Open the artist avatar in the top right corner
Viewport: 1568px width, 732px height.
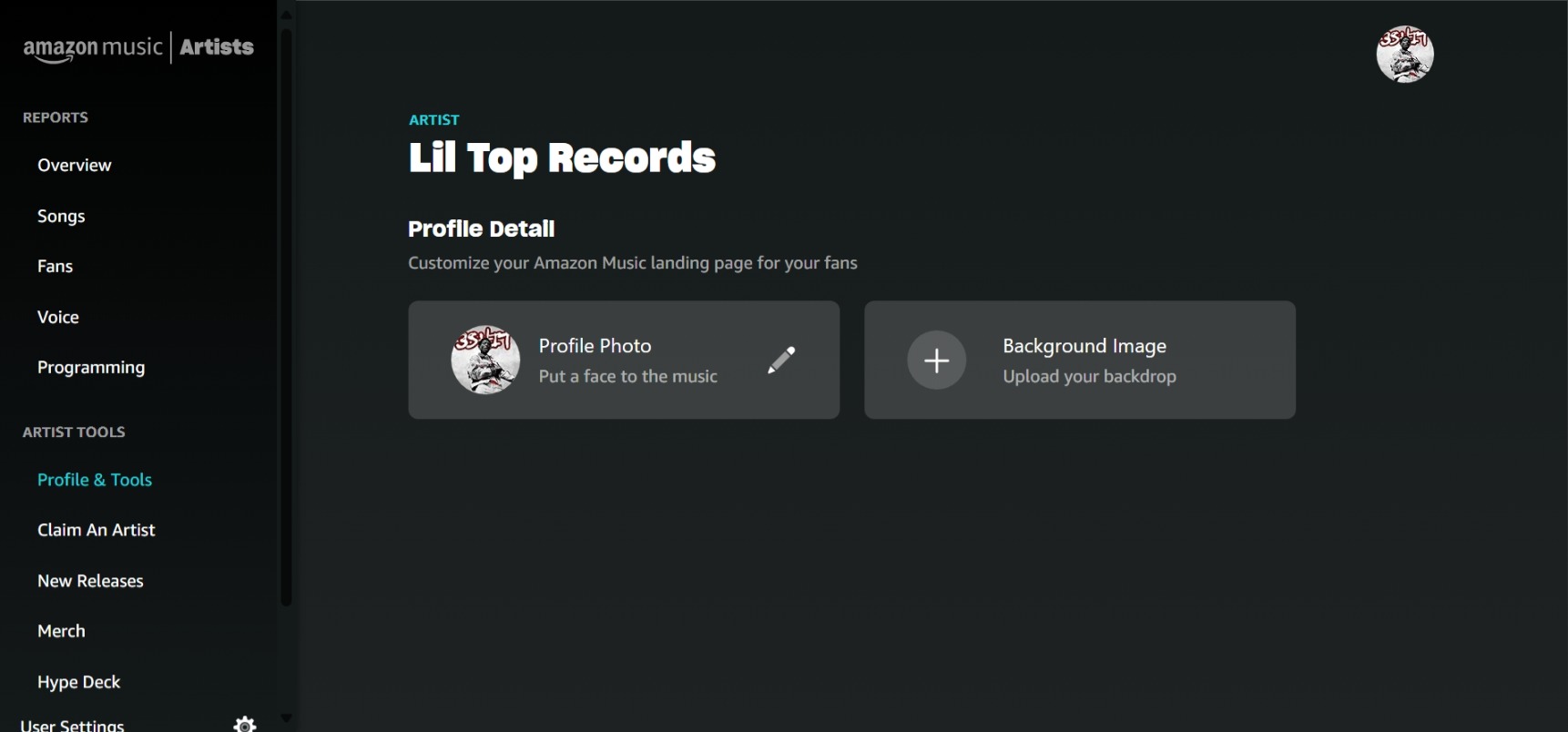click(1405, 55)
